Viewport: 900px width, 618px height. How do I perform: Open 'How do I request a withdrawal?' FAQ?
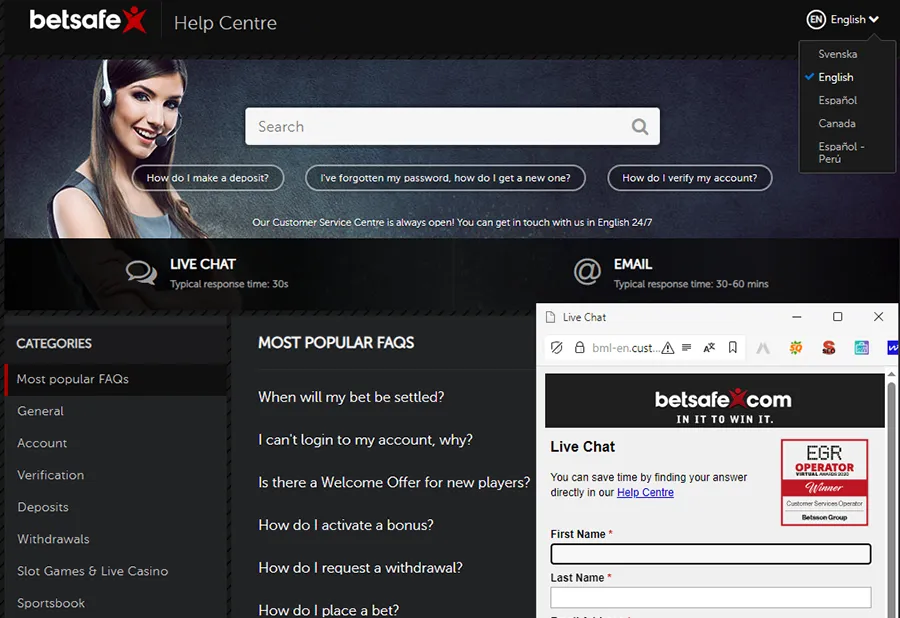click(360, 568)
